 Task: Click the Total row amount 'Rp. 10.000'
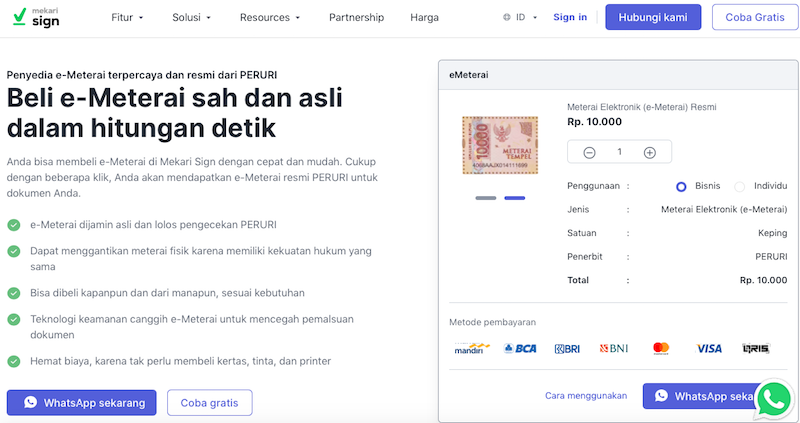(763, 280)
